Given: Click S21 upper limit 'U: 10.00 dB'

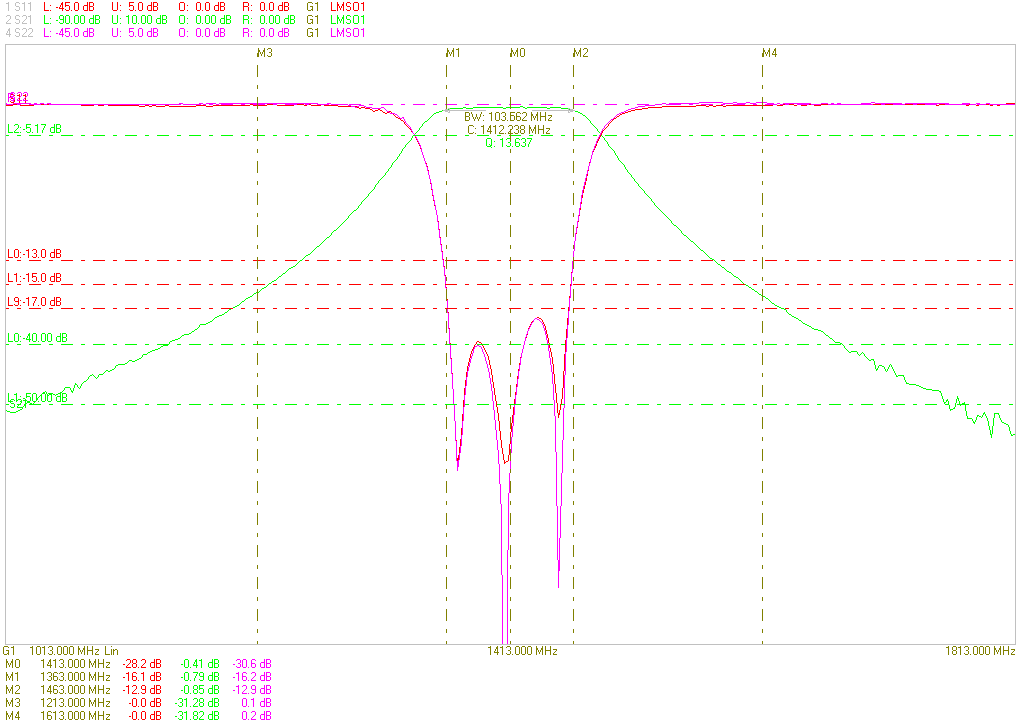Looking at the screenshot, I should [139, 20].
